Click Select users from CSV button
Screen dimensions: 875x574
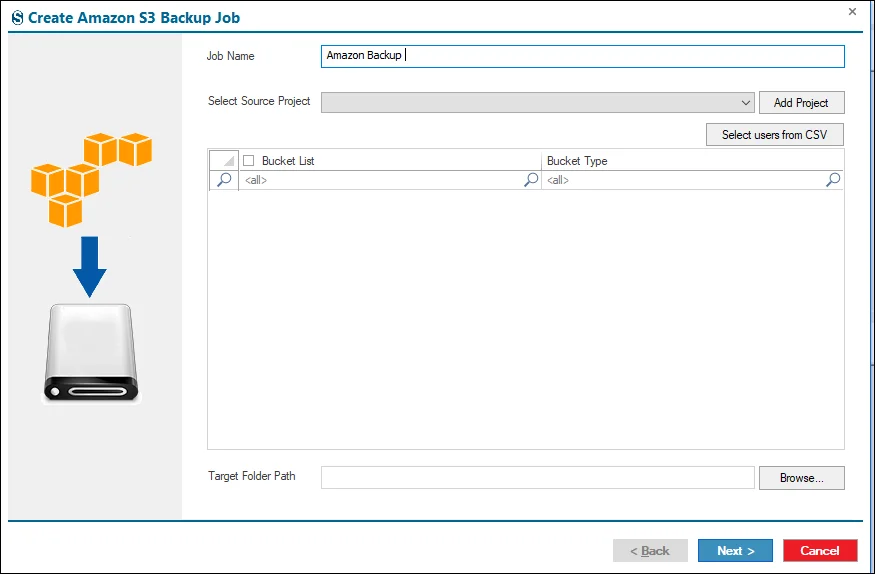[775, 134]
